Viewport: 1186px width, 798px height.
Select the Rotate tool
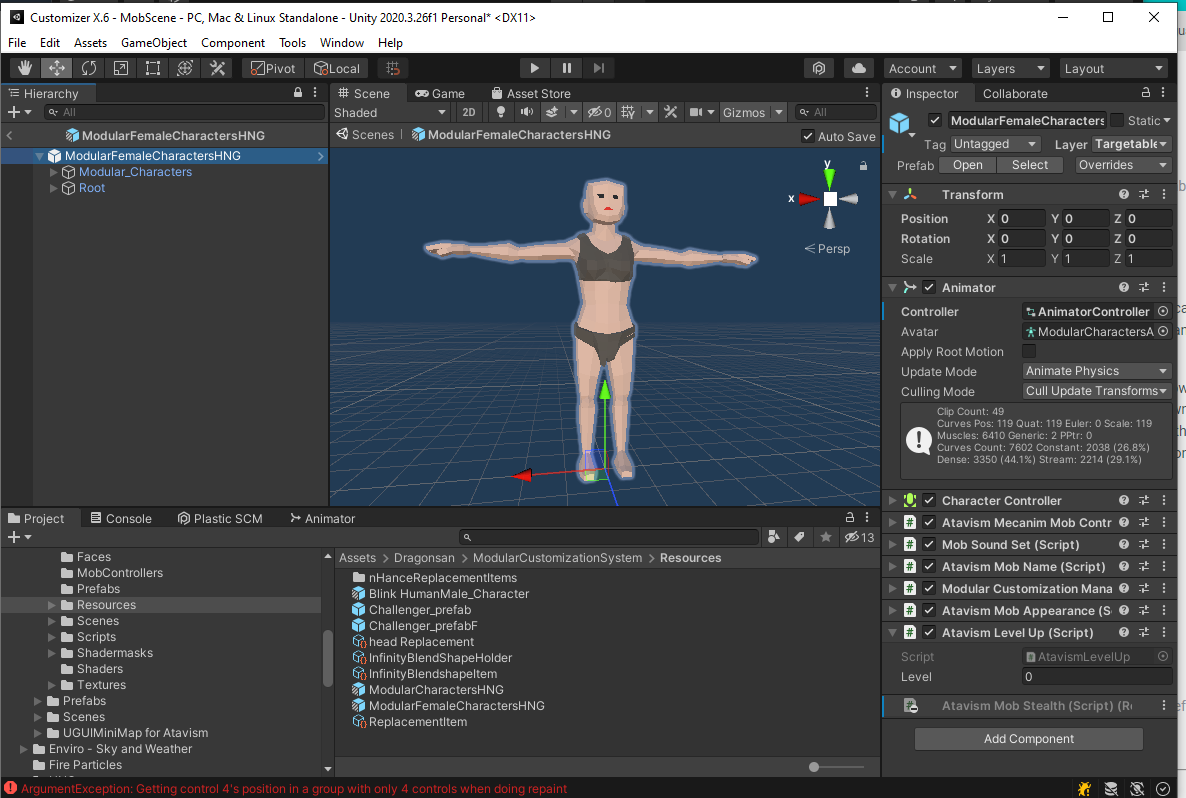tap(89, 68)
